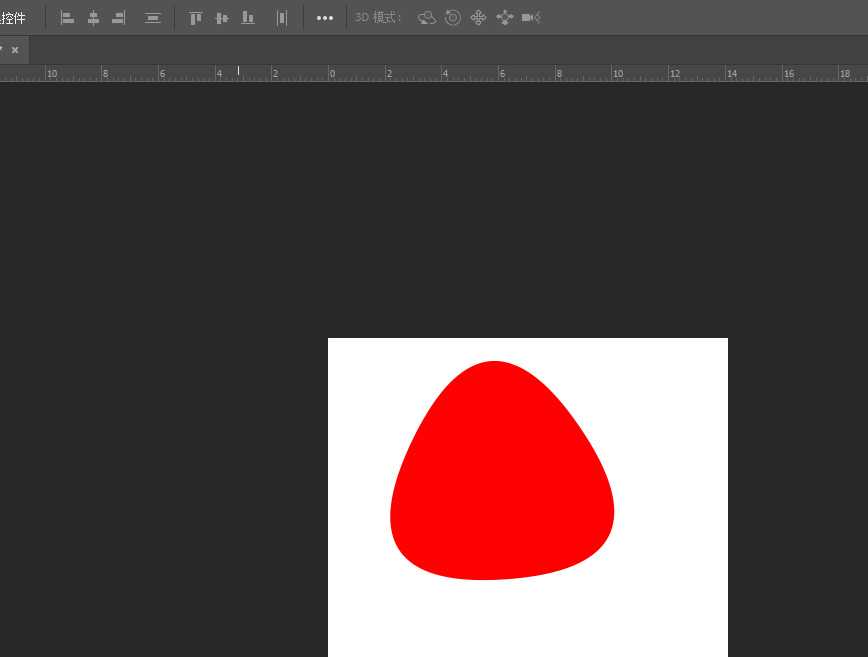Select the align right edges icon
The height and width of the screenshot is (657, 868).
119,18
